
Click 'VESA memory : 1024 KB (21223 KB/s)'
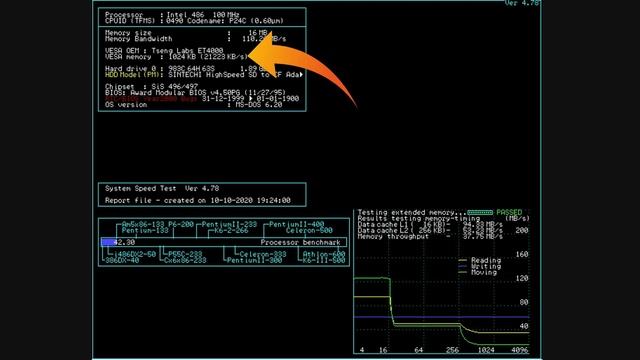click(x=176, y=57)
